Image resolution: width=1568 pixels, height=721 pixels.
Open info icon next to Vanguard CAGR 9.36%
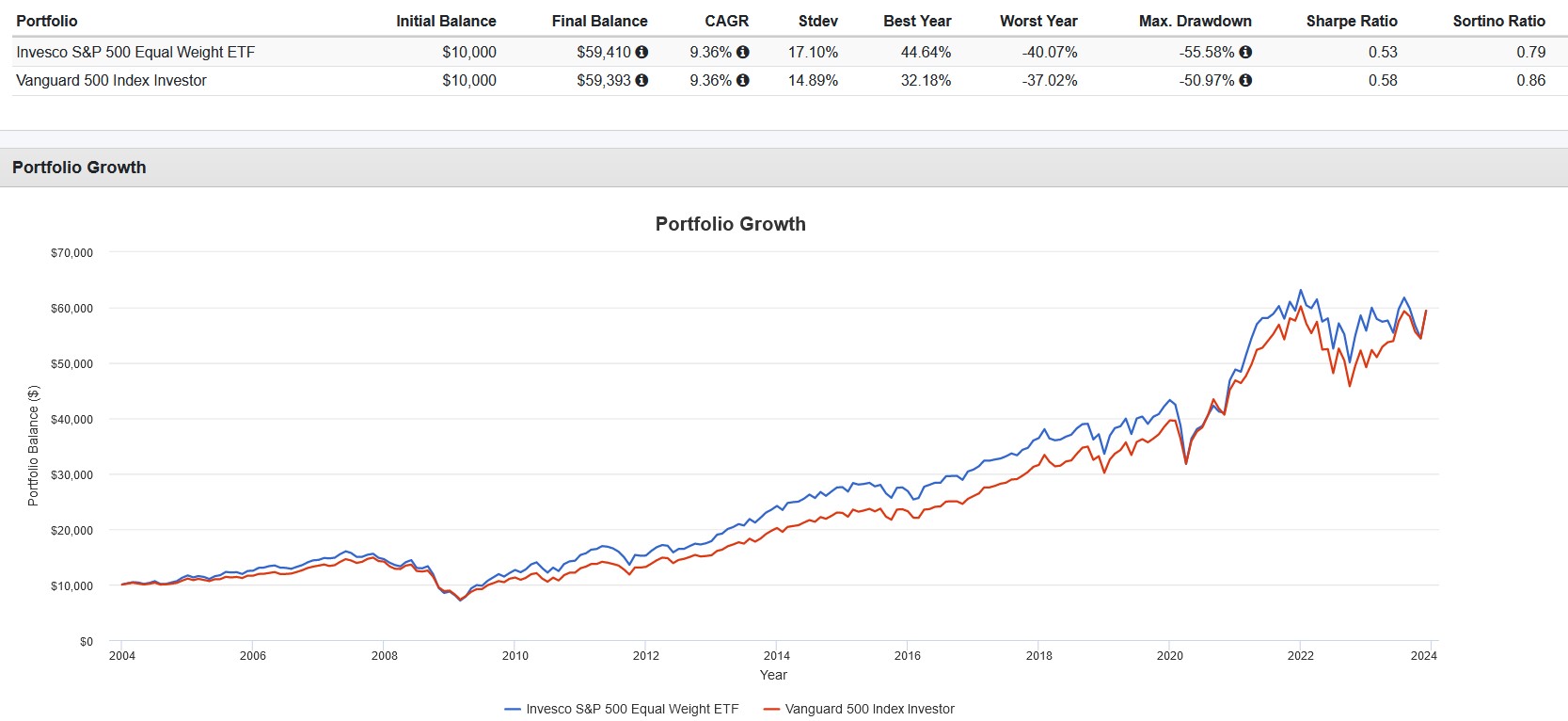[742, 80]
